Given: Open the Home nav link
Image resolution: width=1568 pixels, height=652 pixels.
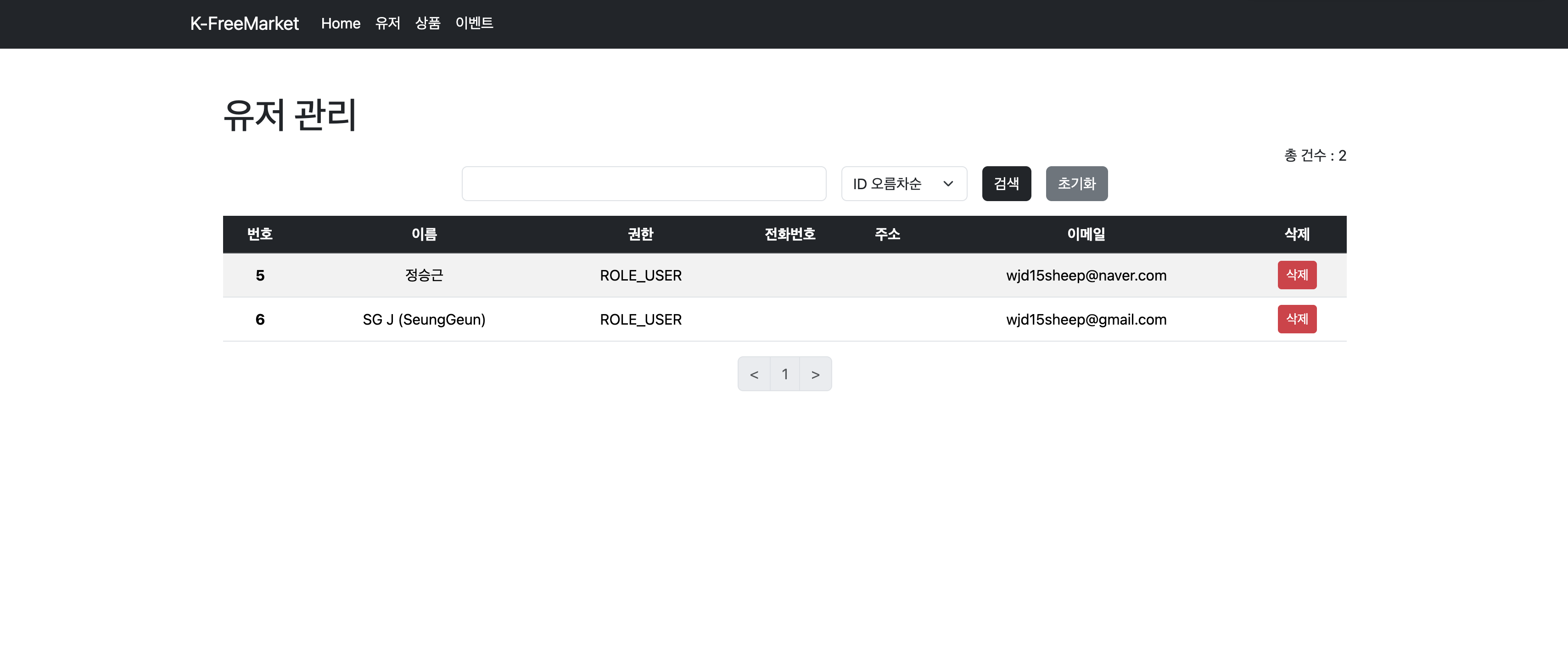Looking at the screenshot, I should point(340,24).
